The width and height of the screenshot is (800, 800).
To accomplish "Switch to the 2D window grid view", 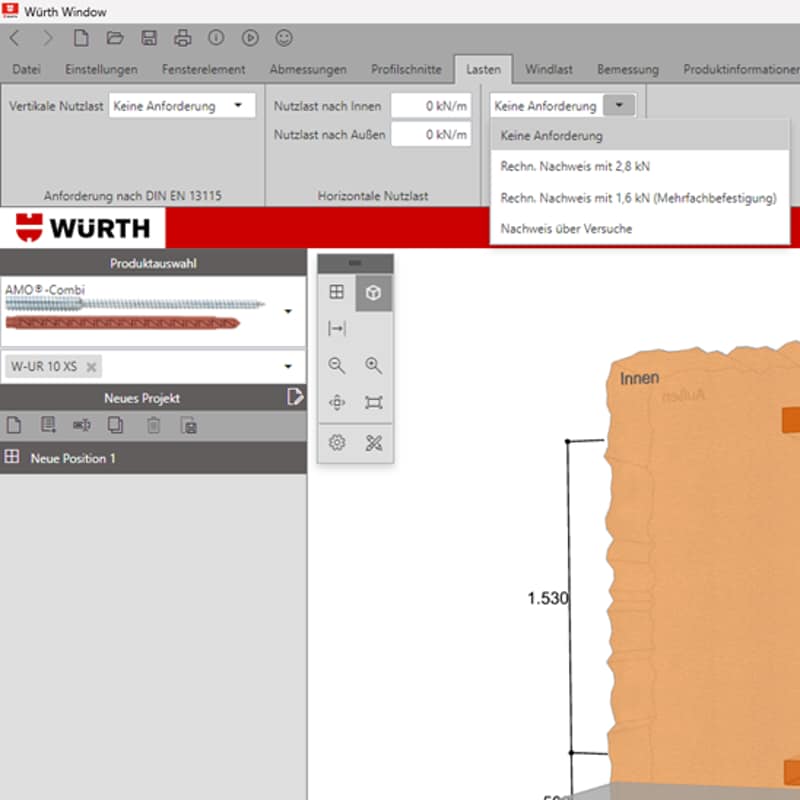I will 337,292.
